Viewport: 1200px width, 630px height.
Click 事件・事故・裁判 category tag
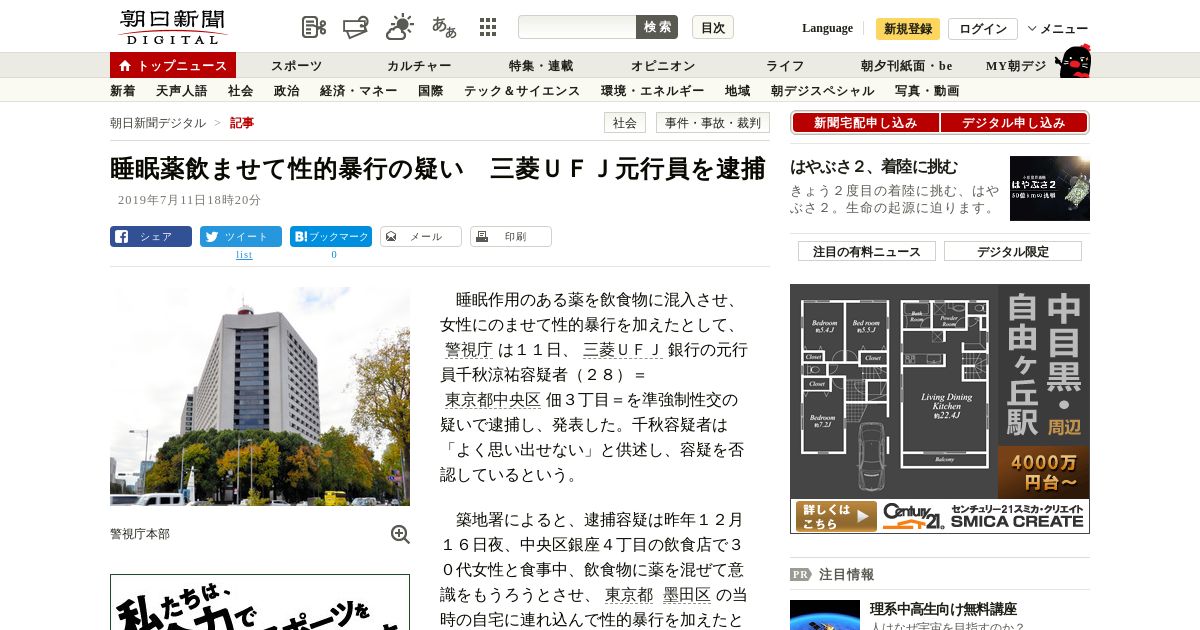click(713, 123)
